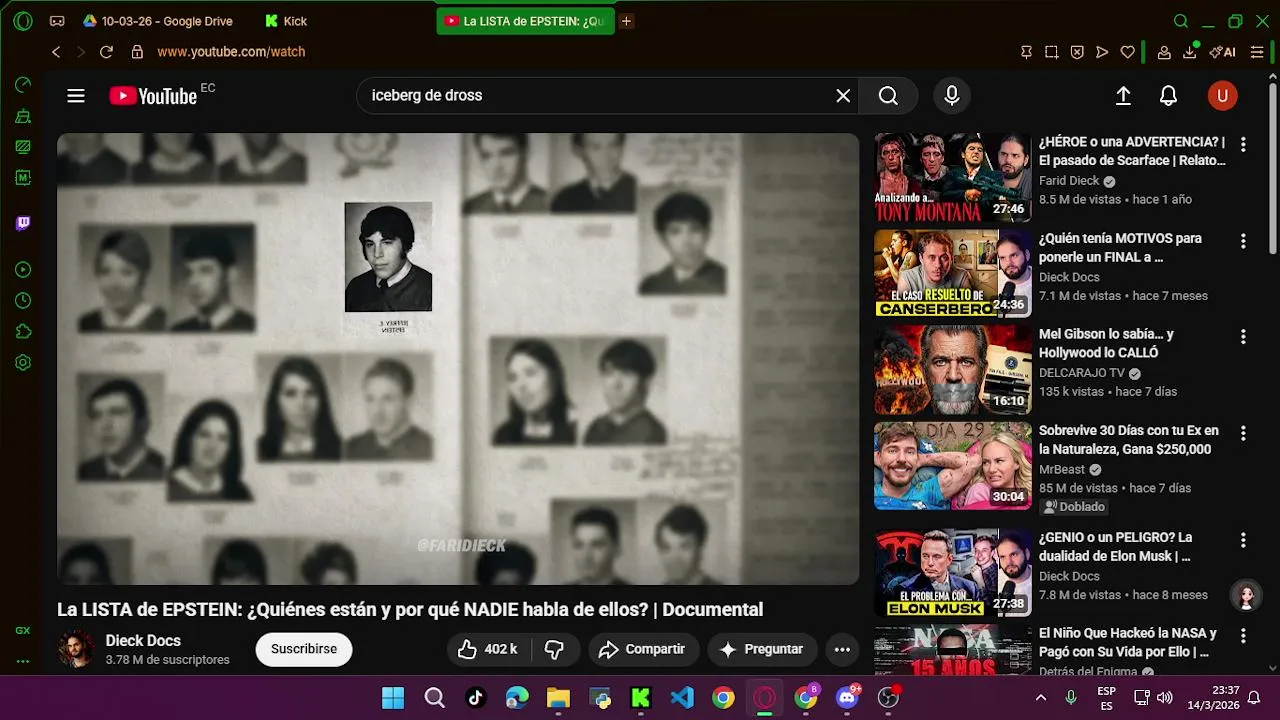The width and height of the screenshot is (1280, 720).
Task: Open options for Mel Gibson video
Action: [1243, 338]
